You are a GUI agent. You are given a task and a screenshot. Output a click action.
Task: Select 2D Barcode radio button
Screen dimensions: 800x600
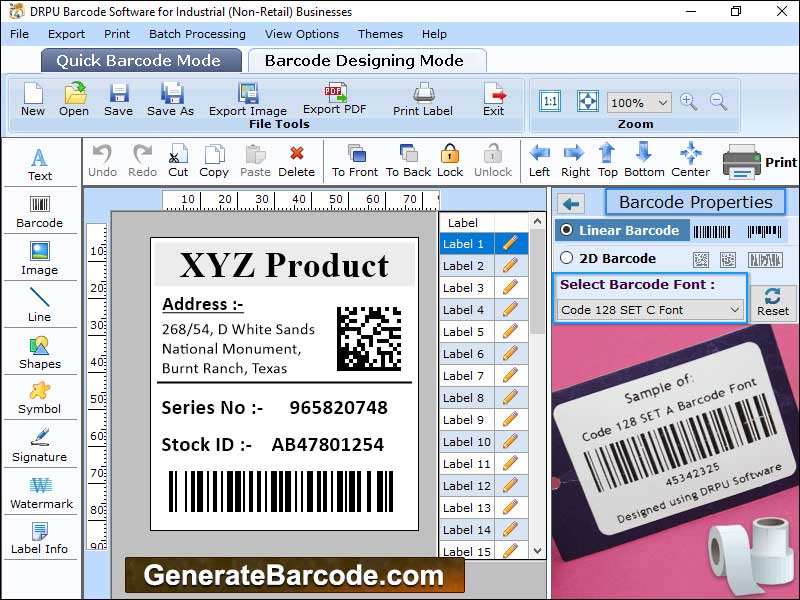coord(567,258)
